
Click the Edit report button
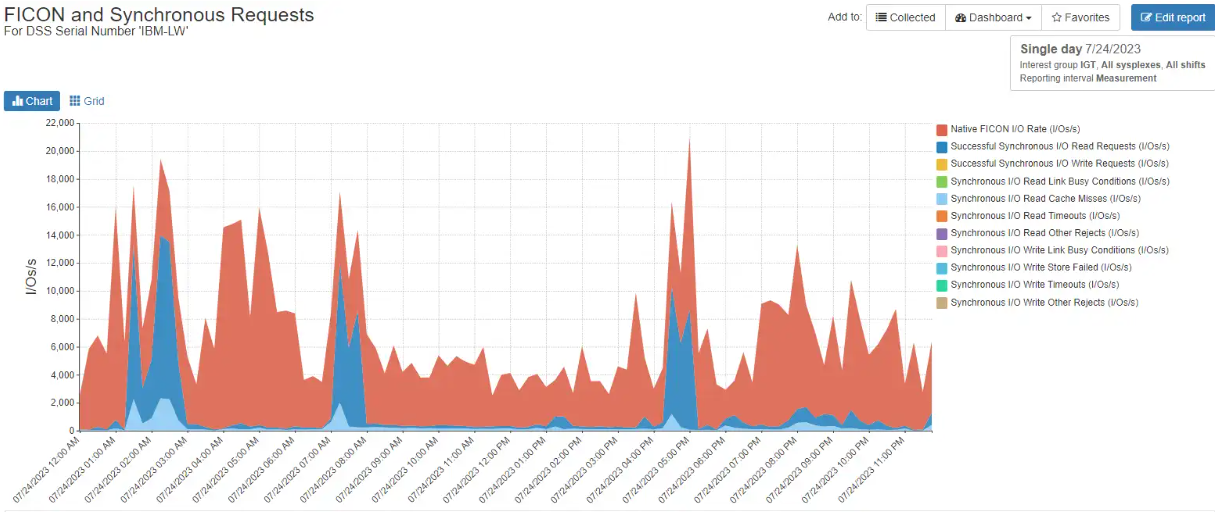[x=1173, y=17]
